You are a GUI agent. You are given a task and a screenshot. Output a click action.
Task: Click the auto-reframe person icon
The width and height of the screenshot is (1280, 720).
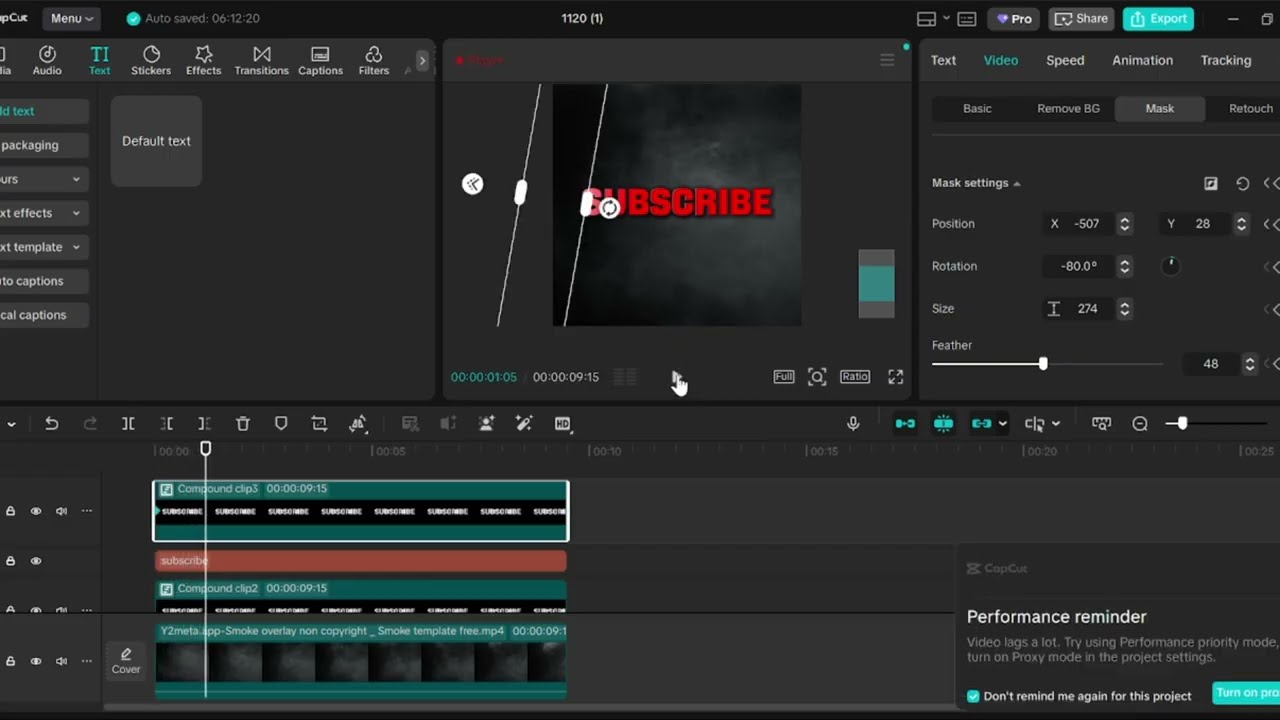point(486,424)
